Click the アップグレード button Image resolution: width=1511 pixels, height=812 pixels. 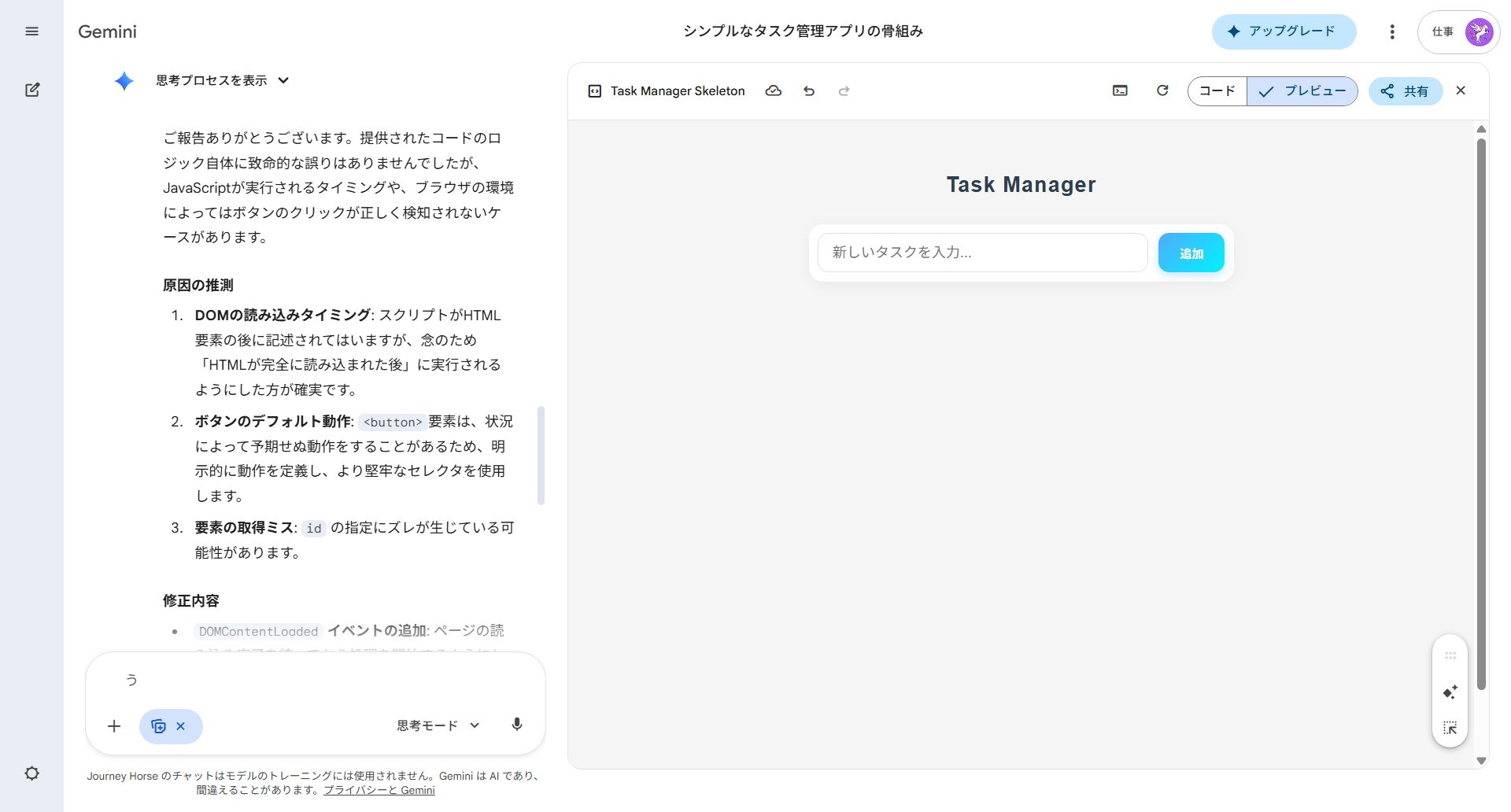click(x=1283, y=31)
